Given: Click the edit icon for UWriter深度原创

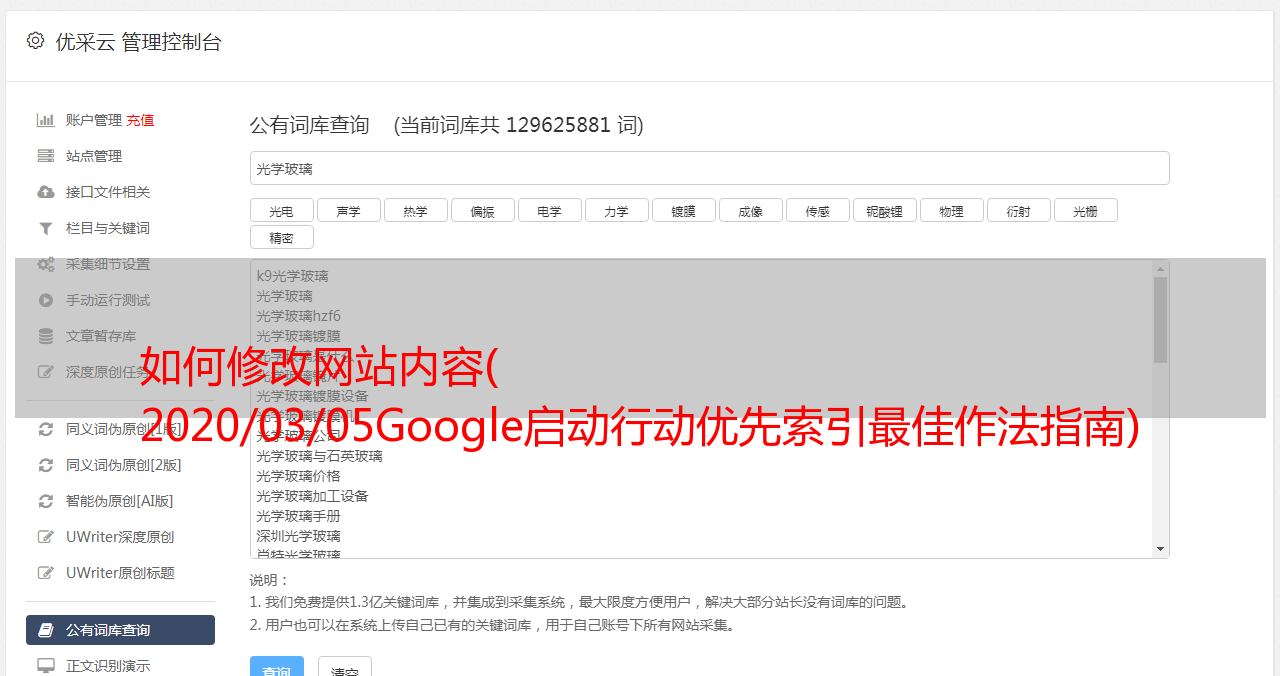Looking at the screenshot, I should tap(45, 537).
